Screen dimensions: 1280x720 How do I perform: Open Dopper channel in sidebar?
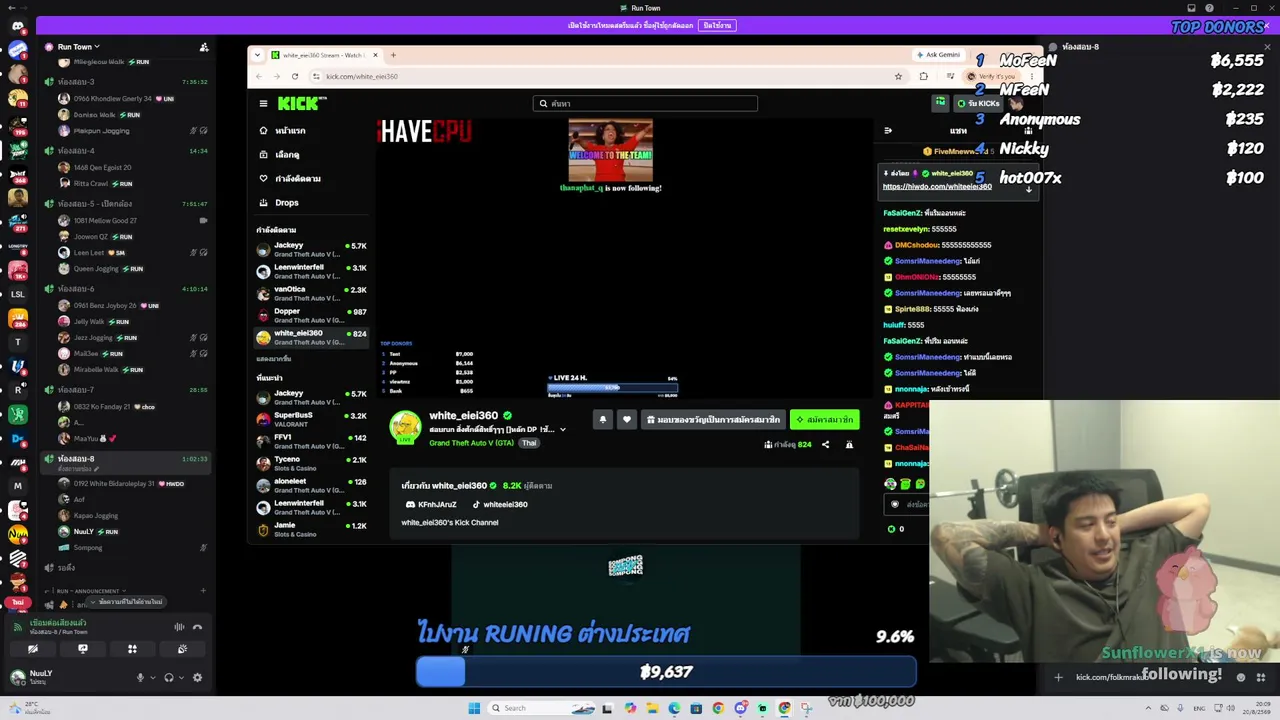point(312,315)
